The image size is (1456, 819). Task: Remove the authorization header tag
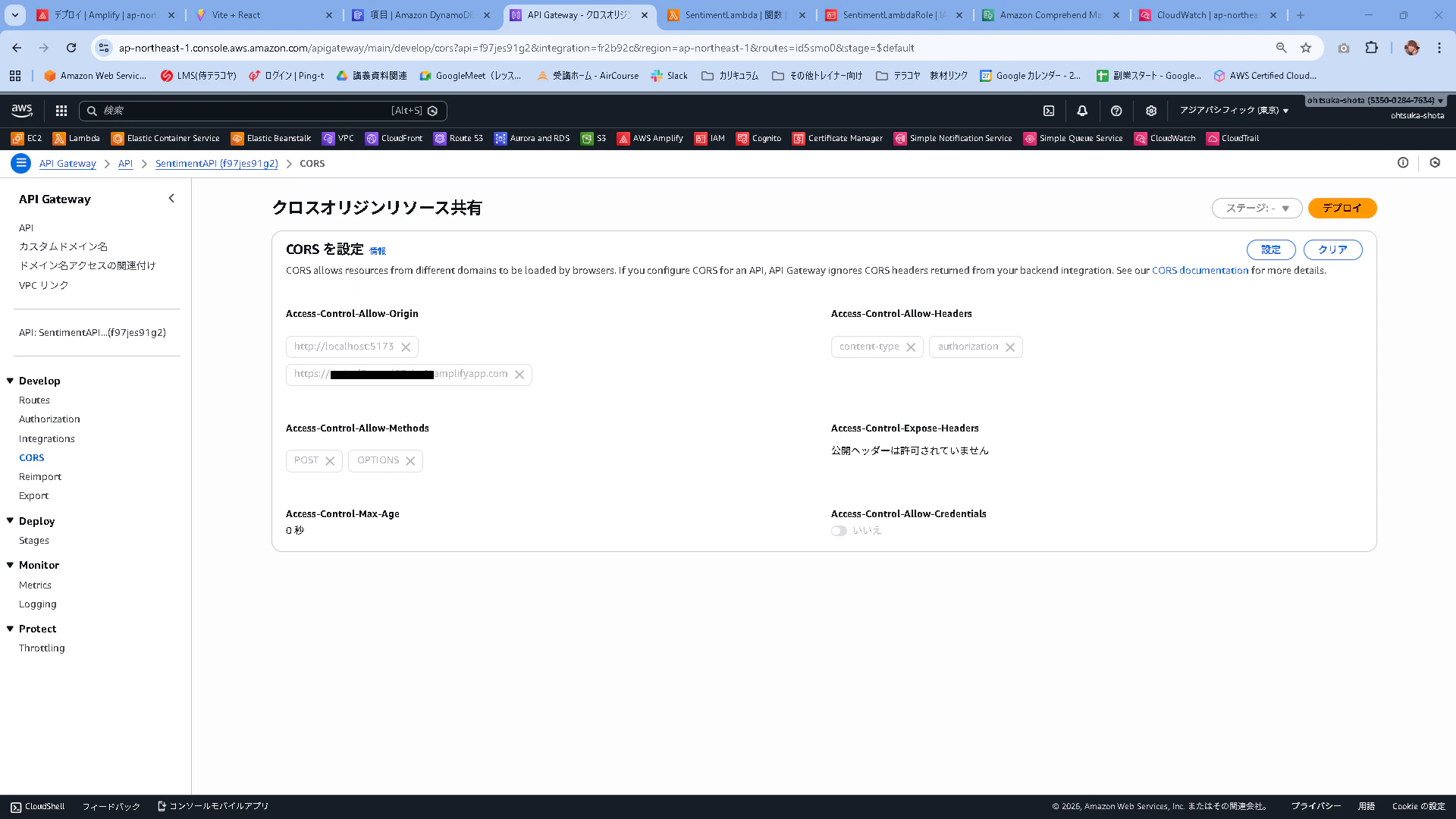[1010, 347]
